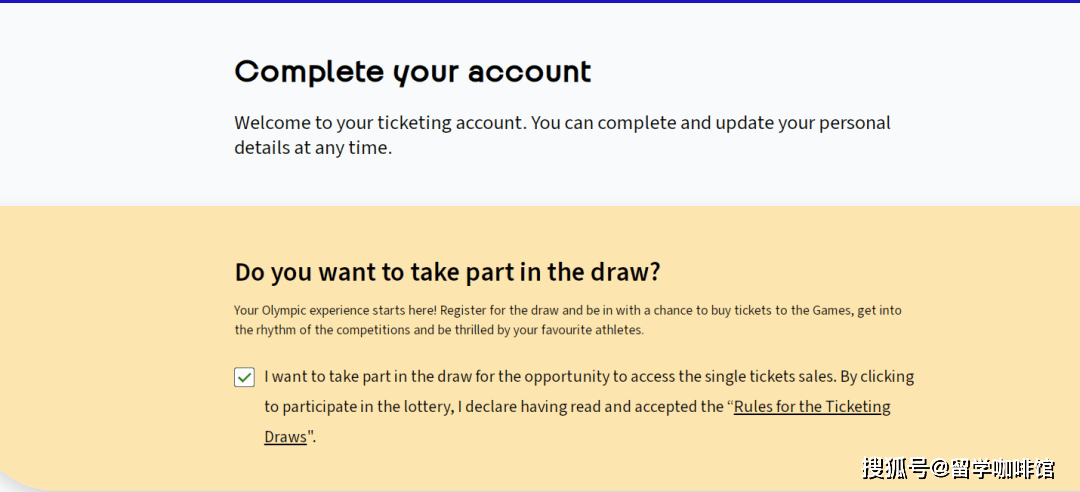Click the "Welcome to your ticketing account" sentence

pos(379,123)
